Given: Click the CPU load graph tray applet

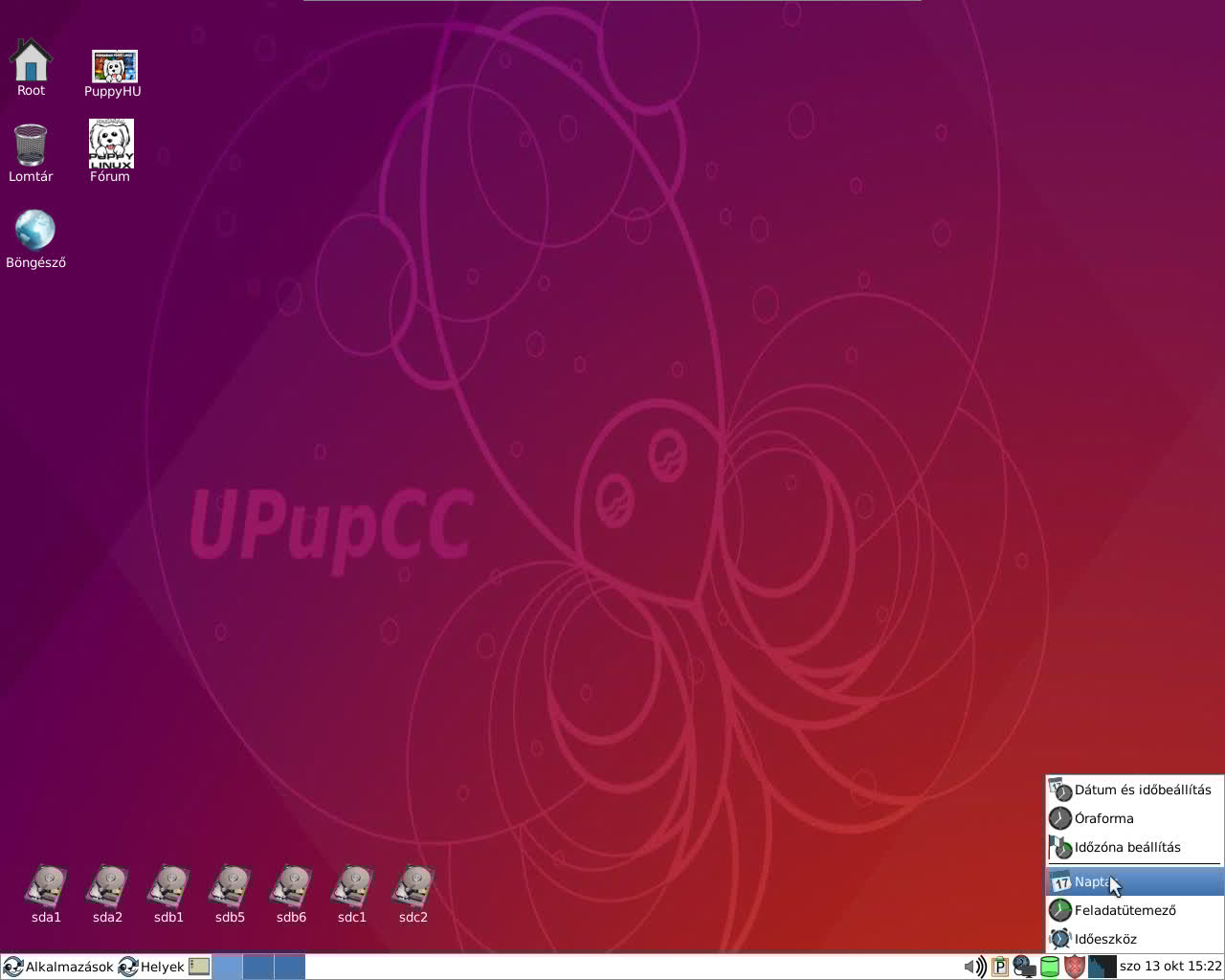Looking at the screenshot, I should 1102,967.
